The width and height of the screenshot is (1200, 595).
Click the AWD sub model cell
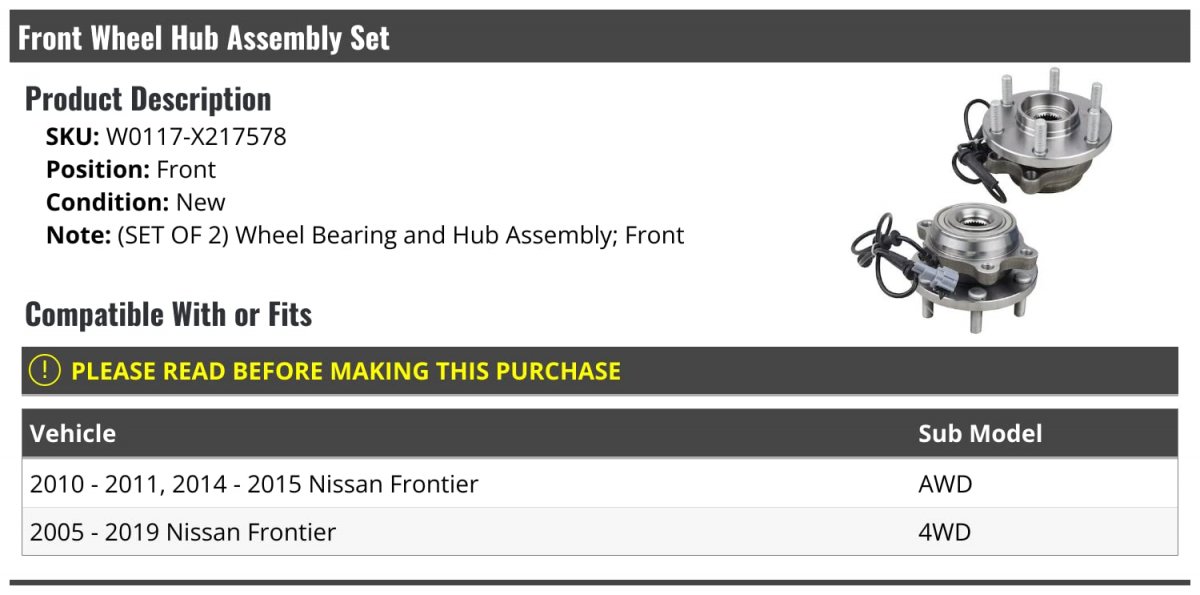(x=945, y=484)
